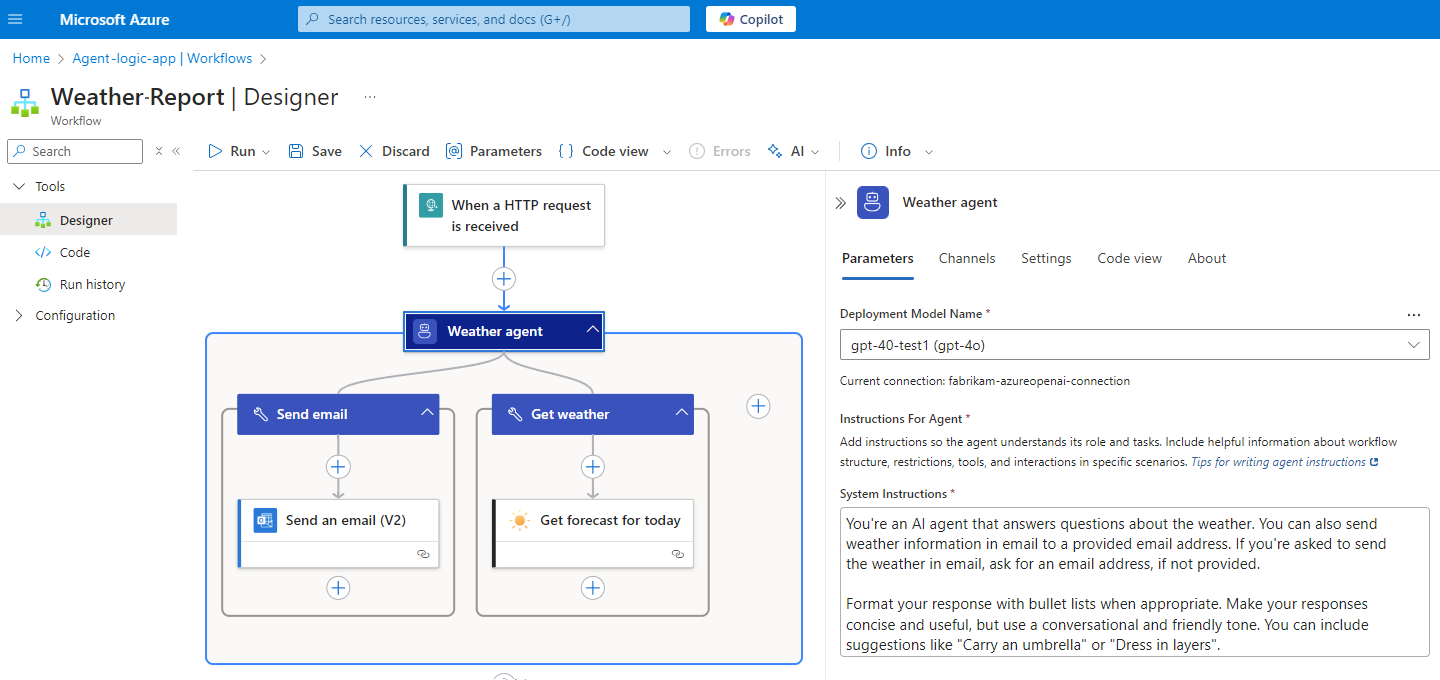1440x680 pixels.
Task: Open the Info dropdown chevron
Action: [x=929, y=152]
